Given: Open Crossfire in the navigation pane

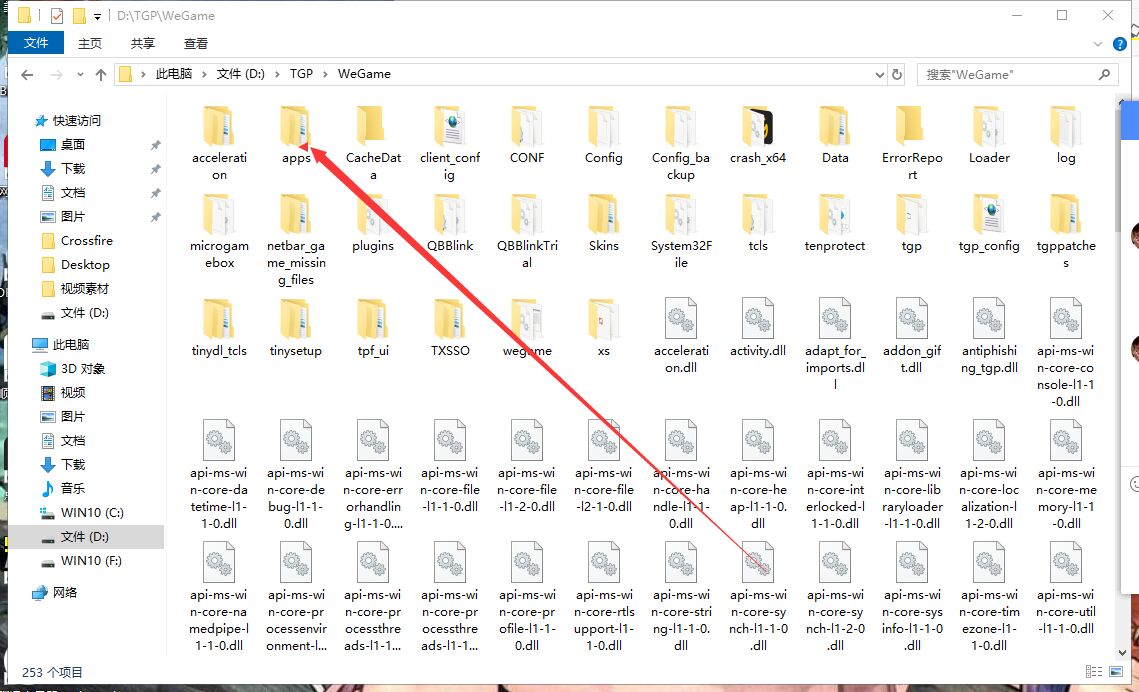Looking at the screenshot, I should 86,240.
